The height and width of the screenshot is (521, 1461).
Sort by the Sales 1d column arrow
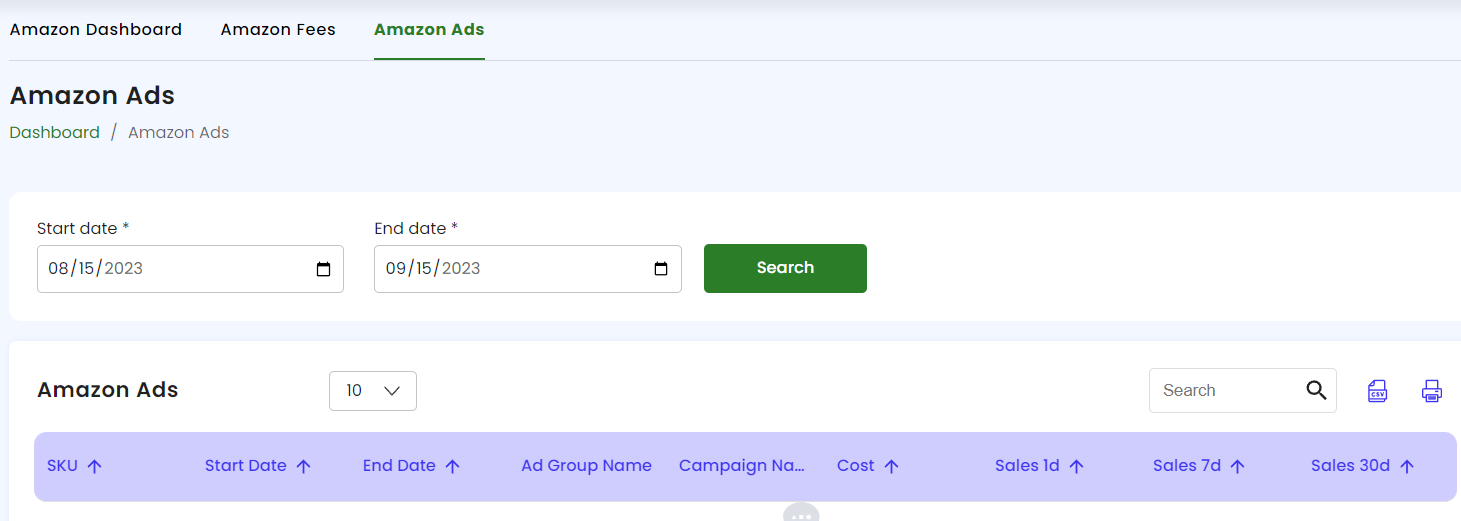click(x=1076, y=466)
